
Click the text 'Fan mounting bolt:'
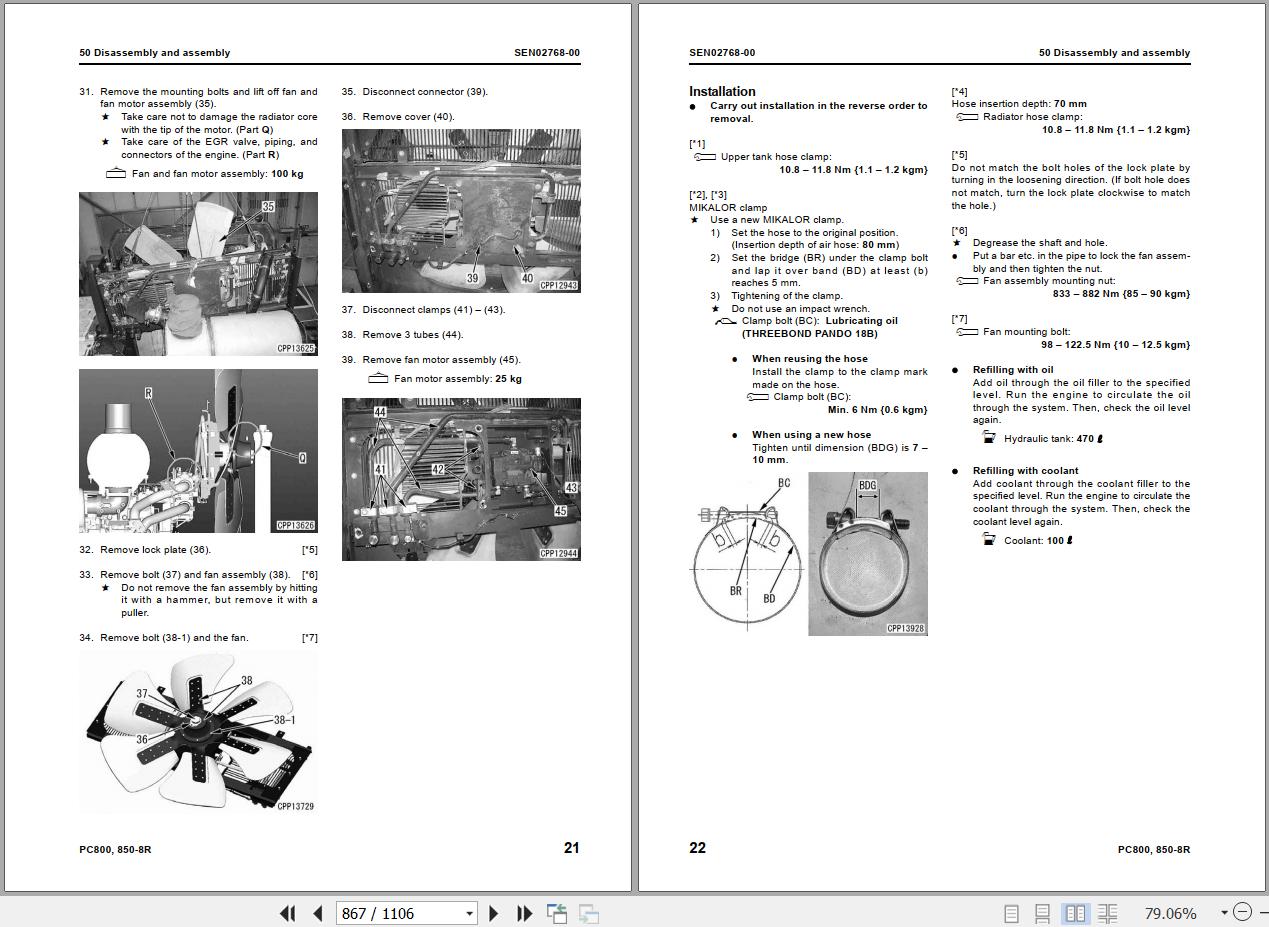pos(1027,332)
